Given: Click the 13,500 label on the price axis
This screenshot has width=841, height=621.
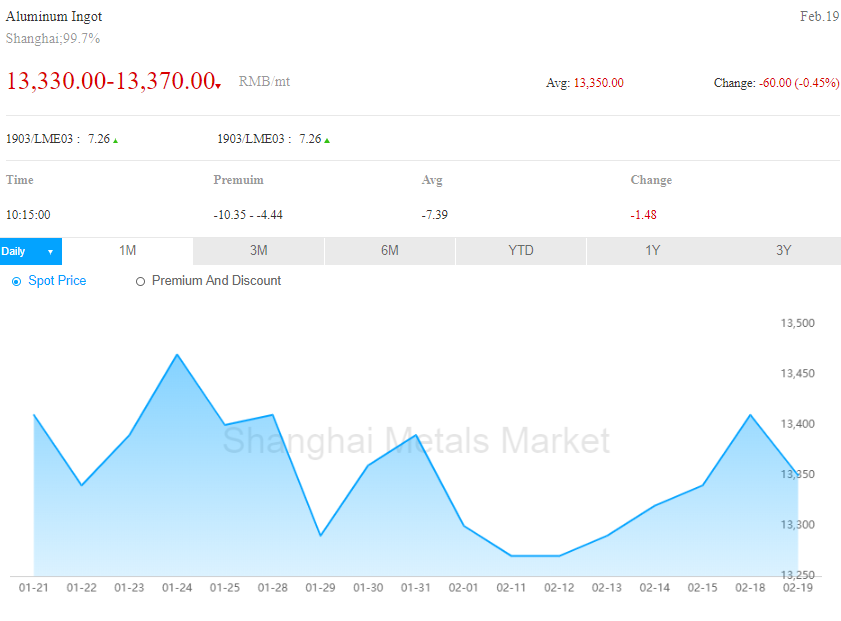Looking at the screenshot, I should (797, 323).
